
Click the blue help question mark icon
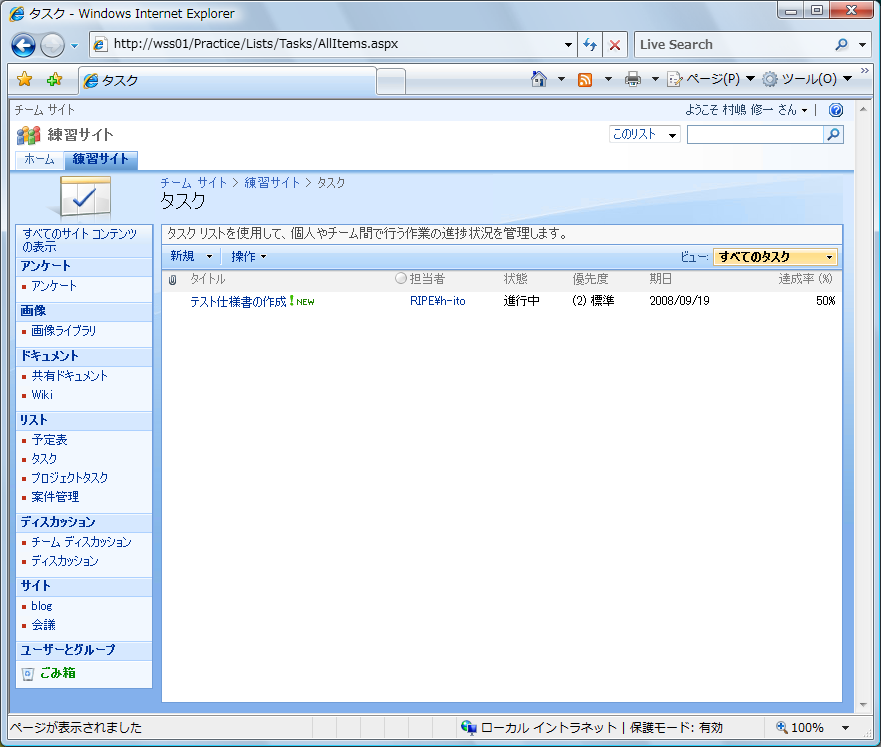point(836,110)
